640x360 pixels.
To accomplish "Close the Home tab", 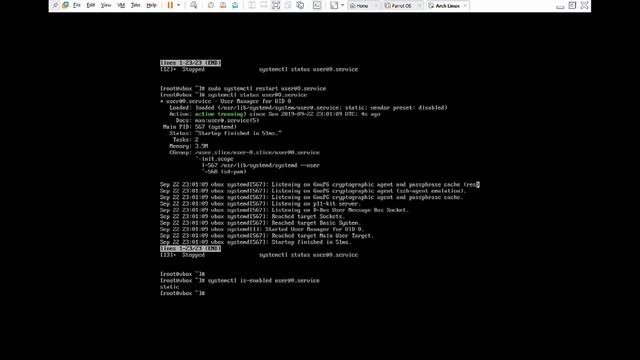I will pyautogui.click(x=376, y=6).
